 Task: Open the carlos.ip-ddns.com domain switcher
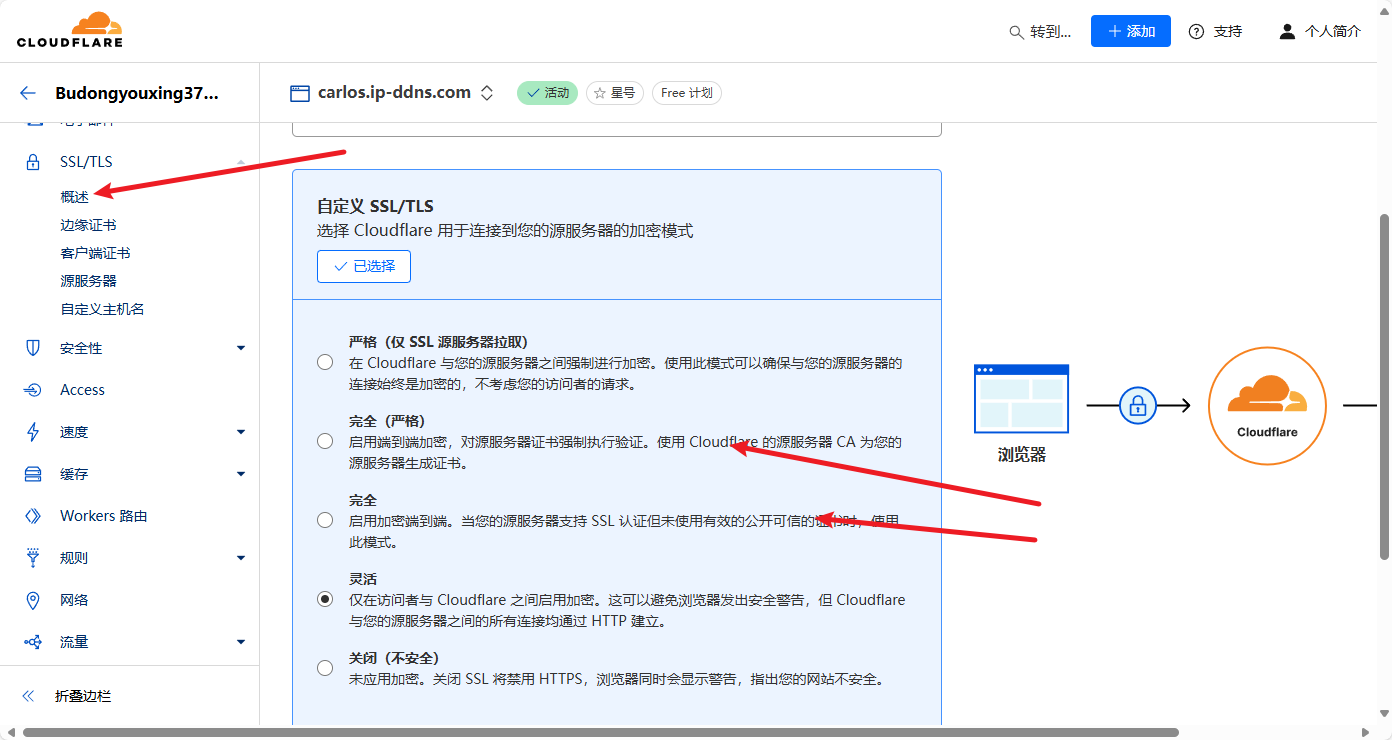click(x=487, y=93)
